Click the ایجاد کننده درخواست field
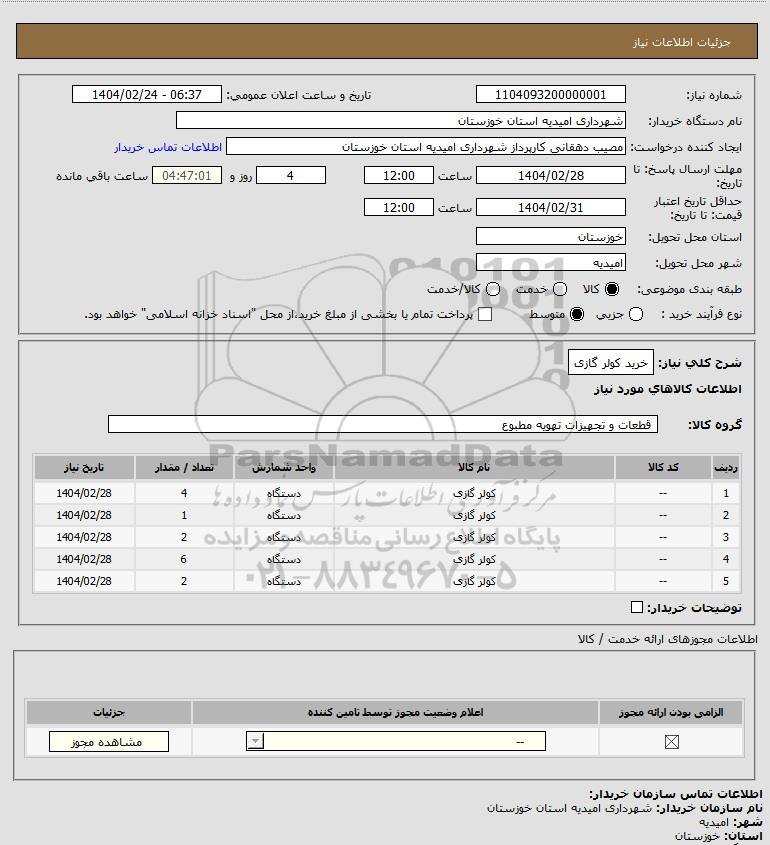Image resolution: width=770 pixels, height=845 pixels. click(x=426, y=147)
